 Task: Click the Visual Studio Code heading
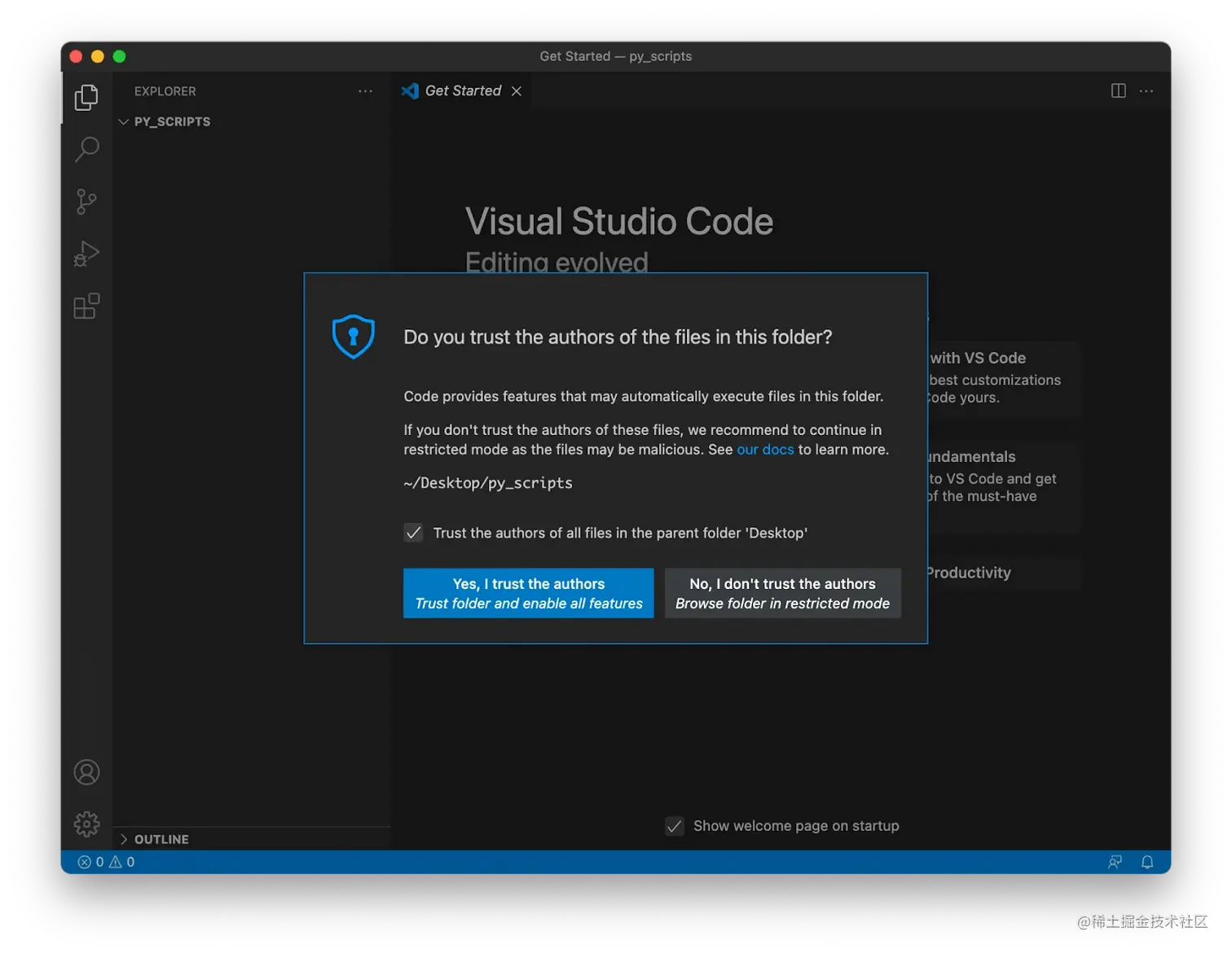coord(619,222)
